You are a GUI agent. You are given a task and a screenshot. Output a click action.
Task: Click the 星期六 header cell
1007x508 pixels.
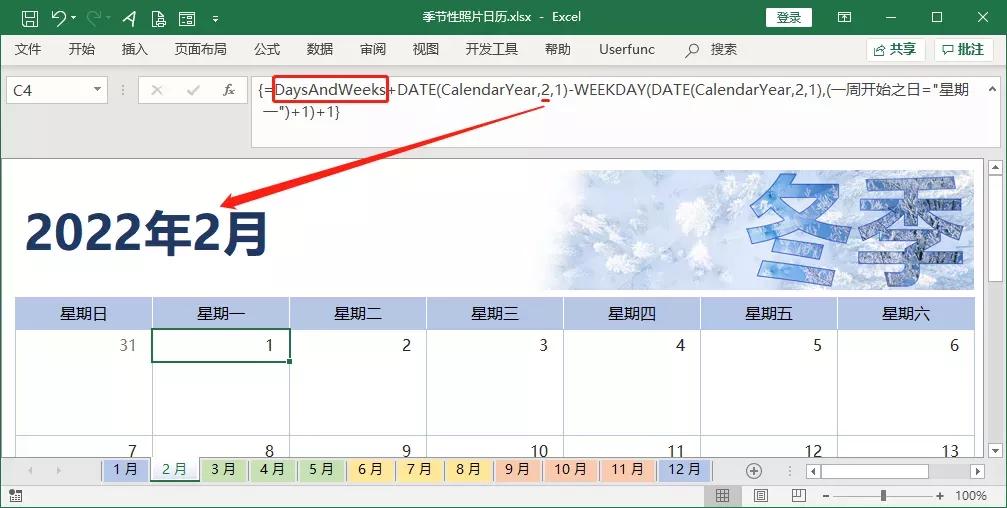coord(906,313)
